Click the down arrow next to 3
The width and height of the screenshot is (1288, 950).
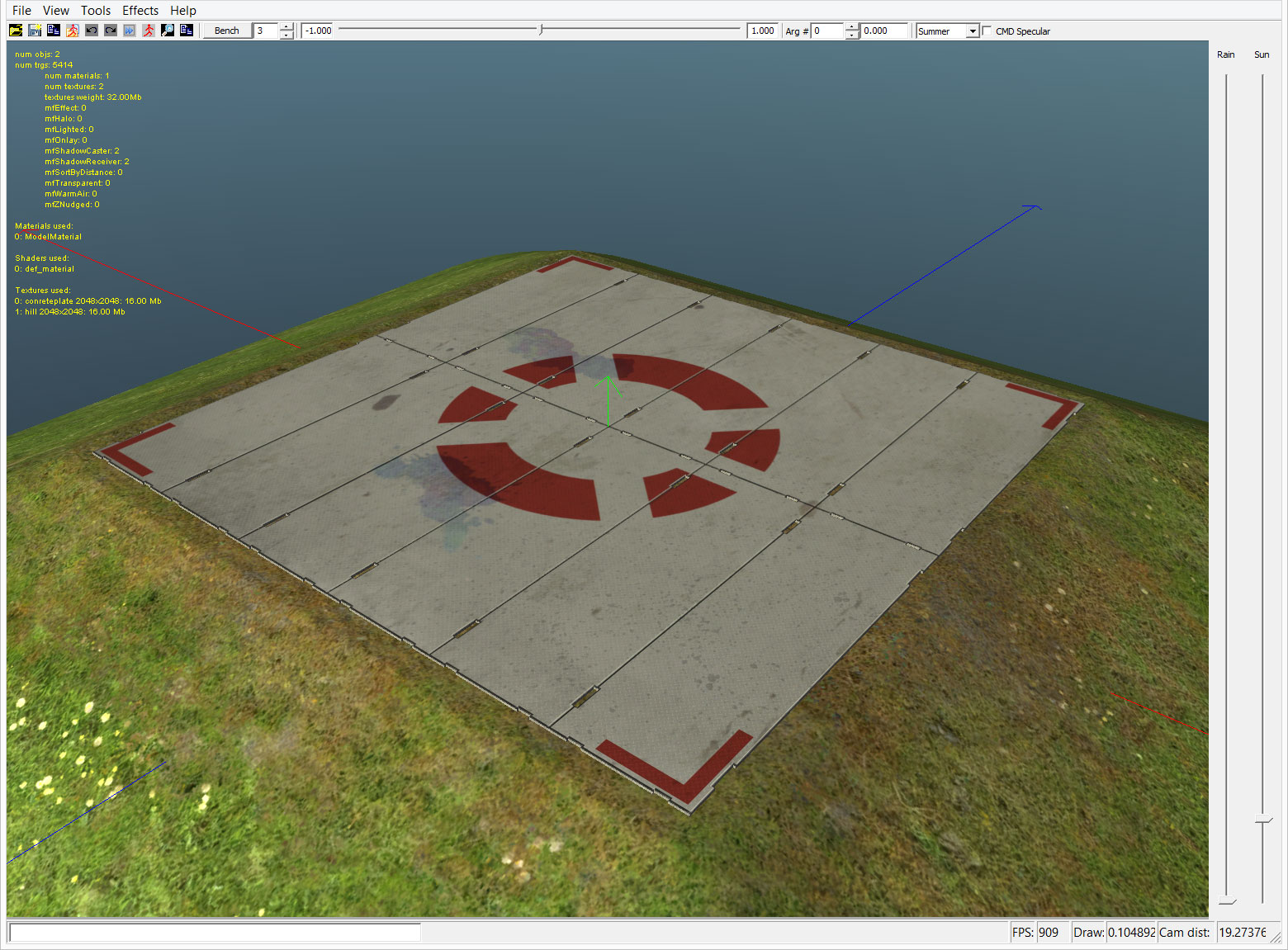pos(286,34)
